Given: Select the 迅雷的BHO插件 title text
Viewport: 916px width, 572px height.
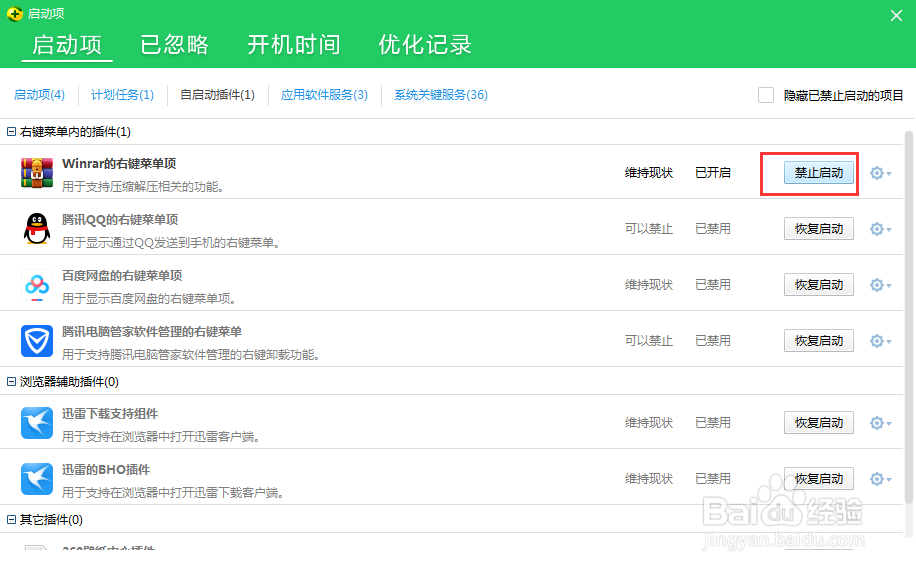Looking at the screenshot, I should pyautogui.click(x=106, y=470).
